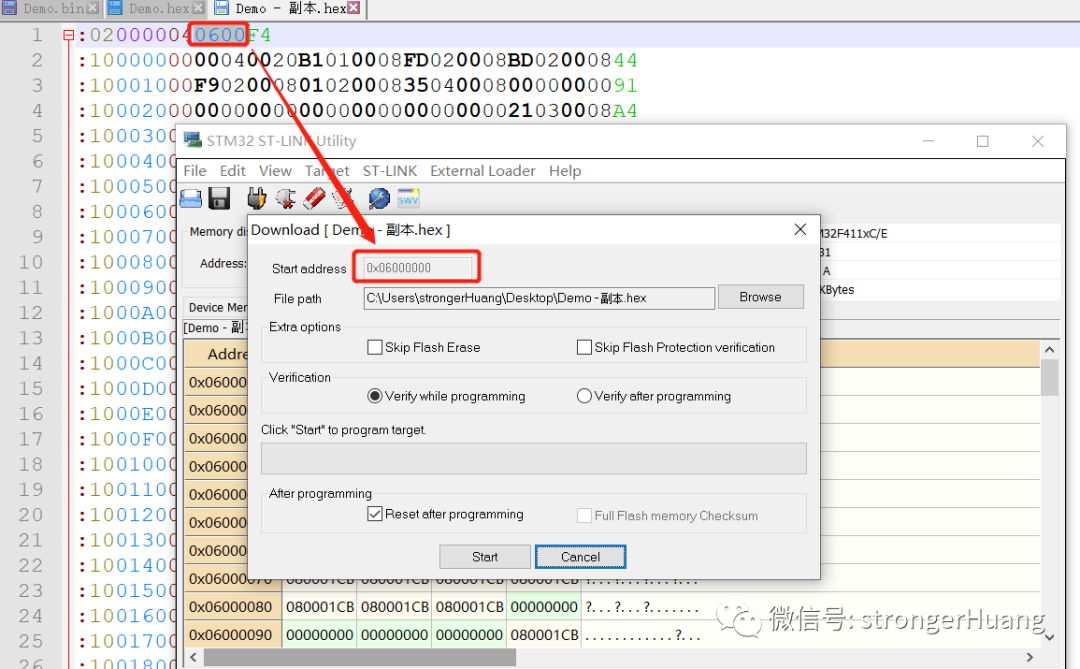Click the Disconnect from target icon
This screenshot has height=669, width=1080.
click(x=285, y=198)
